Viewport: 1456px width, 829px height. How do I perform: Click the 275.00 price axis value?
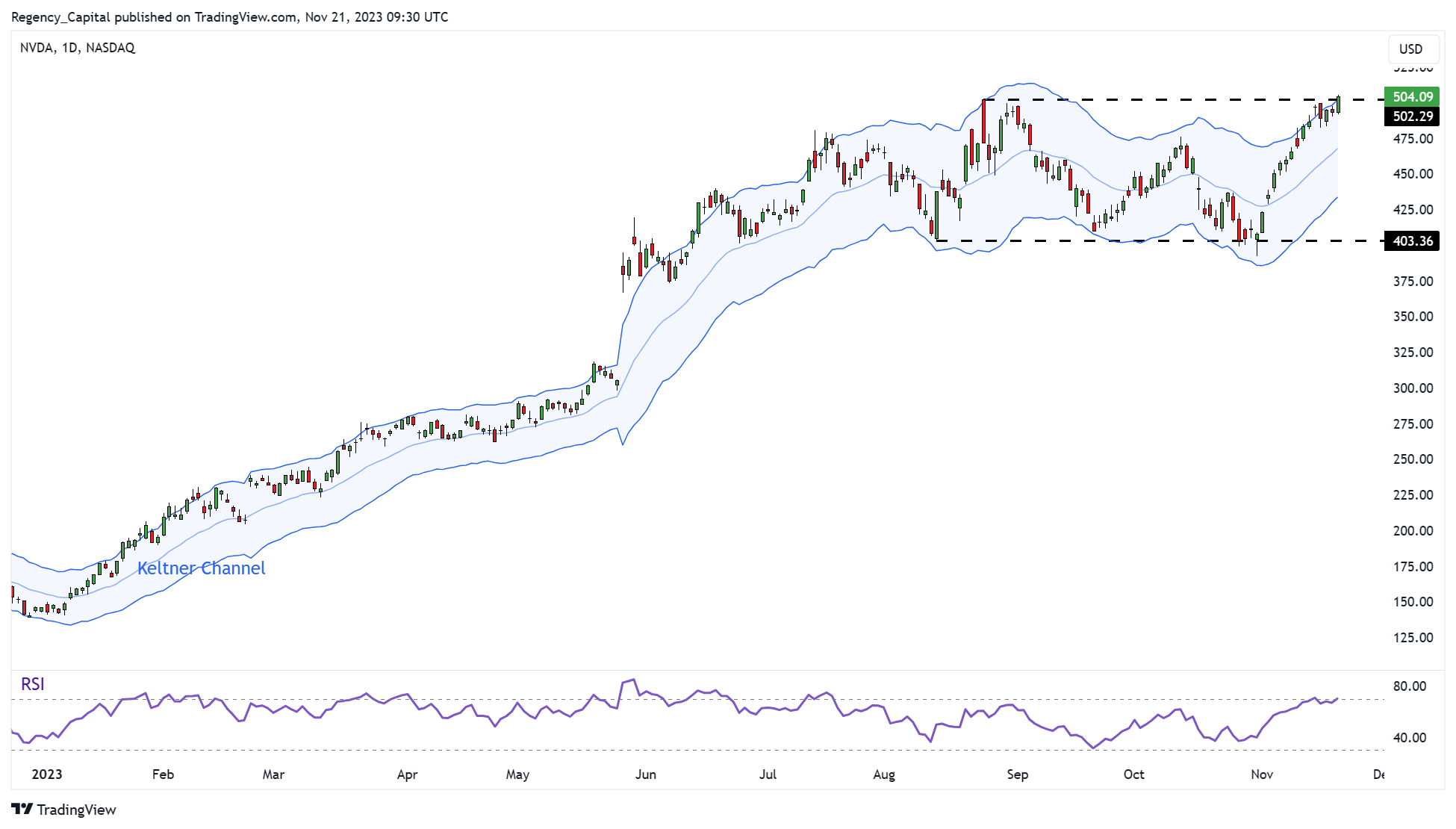[x=1413, y=423]
